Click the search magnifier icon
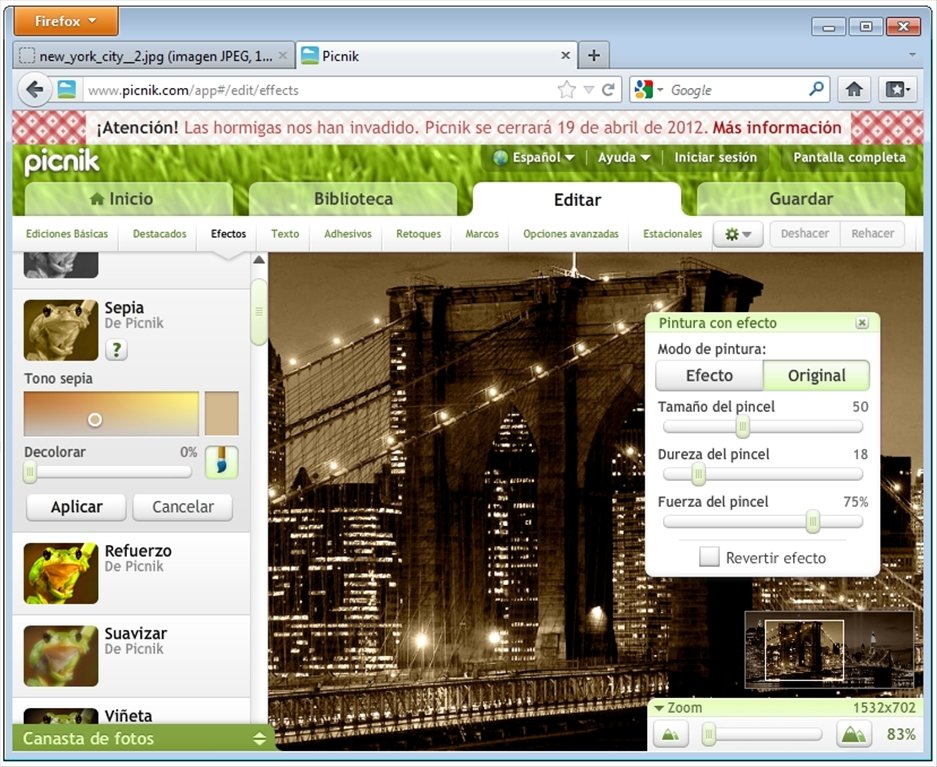The image size is (937, 767). pyautogui.click(x=816, y=89)
